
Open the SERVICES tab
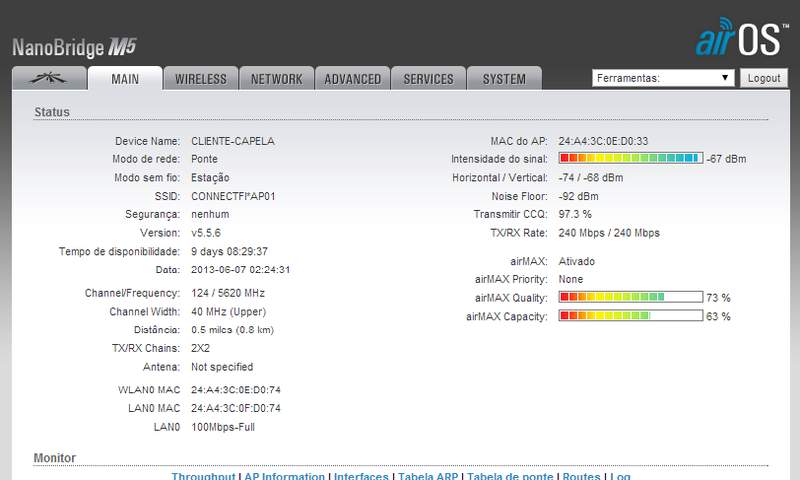[428, 79]
